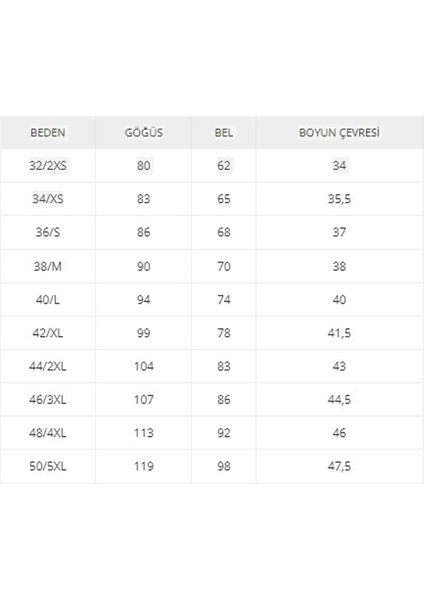
Task: Click the 32/2XS size row label
Action: tap(48, 166)
